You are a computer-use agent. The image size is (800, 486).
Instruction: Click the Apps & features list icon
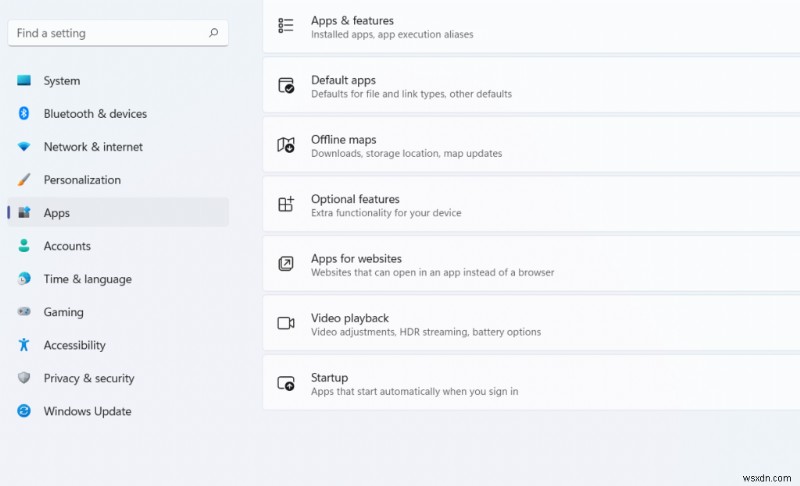(x=286, y=26)
